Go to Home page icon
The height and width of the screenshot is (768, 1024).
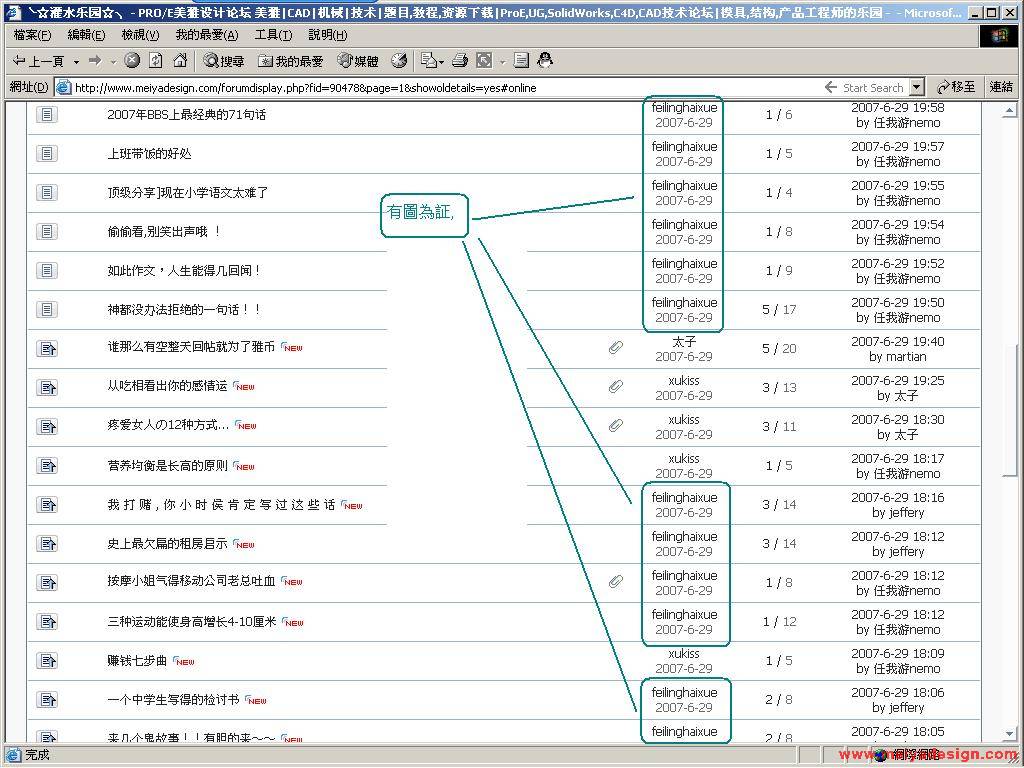(180, 61)
